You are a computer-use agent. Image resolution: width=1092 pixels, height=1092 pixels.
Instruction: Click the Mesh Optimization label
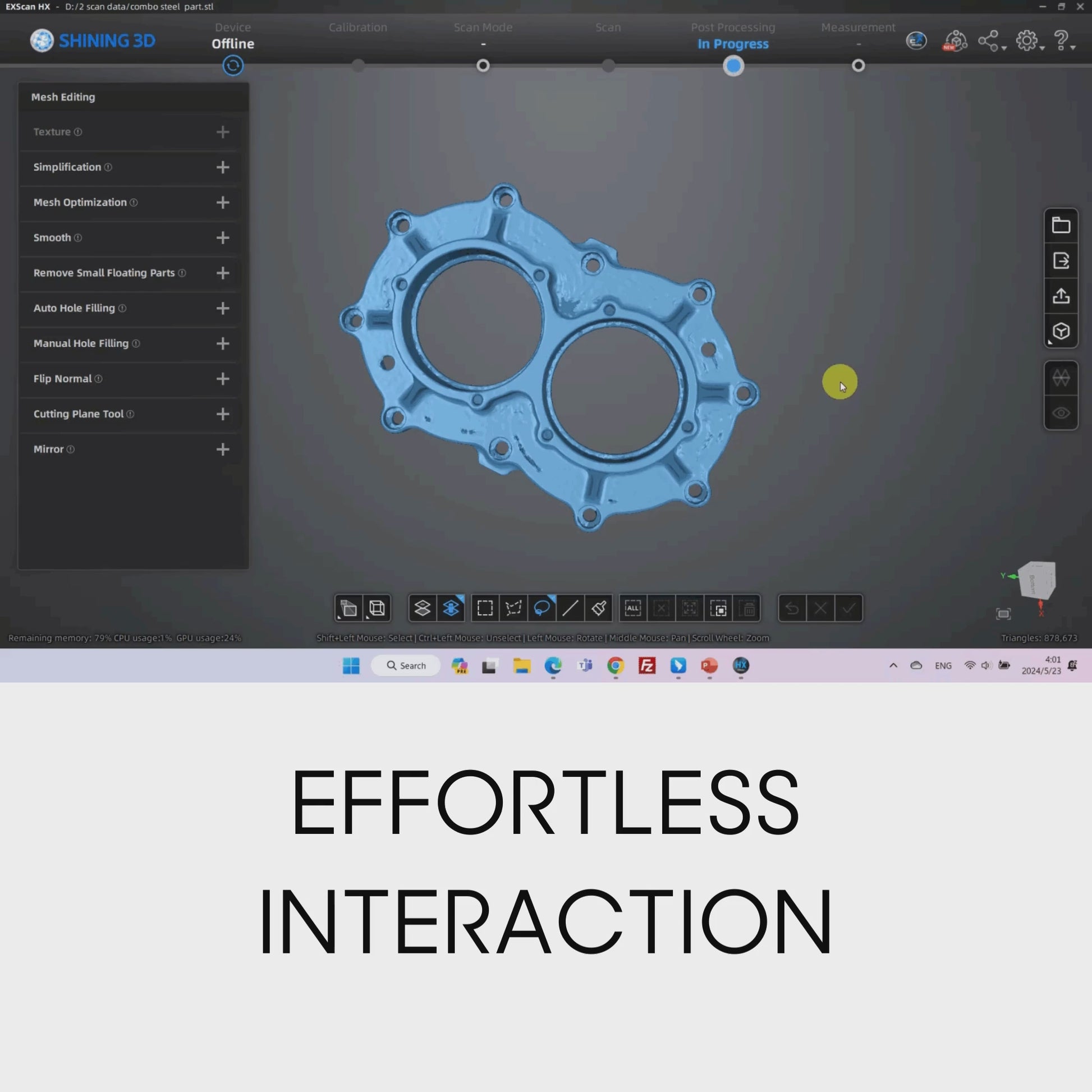[x=80, y=203]
